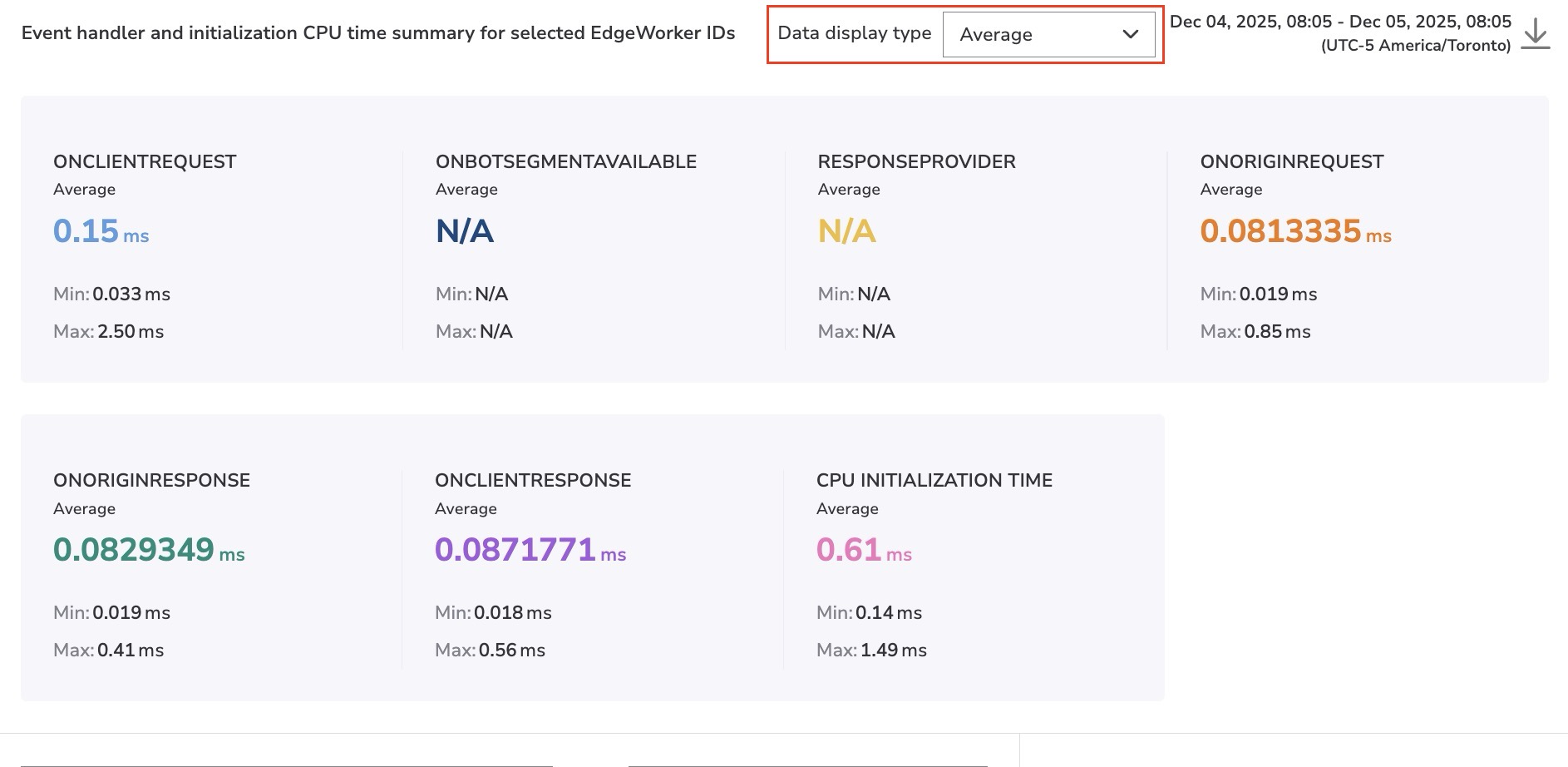
Task: Click the Max 2.50 ms reading
Action: pyautogui.click(x=108, y=331)
